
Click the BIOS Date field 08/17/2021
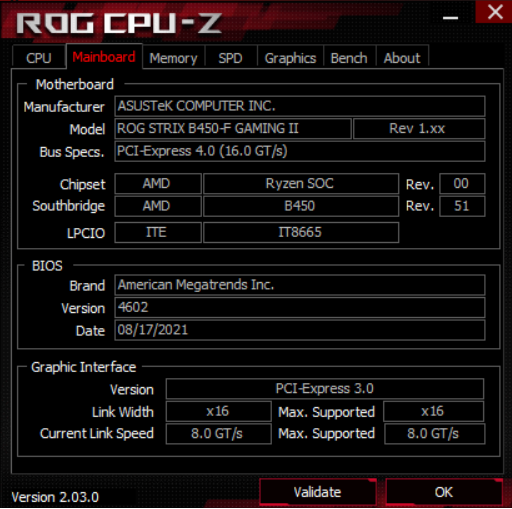click(x=300, y=330)
